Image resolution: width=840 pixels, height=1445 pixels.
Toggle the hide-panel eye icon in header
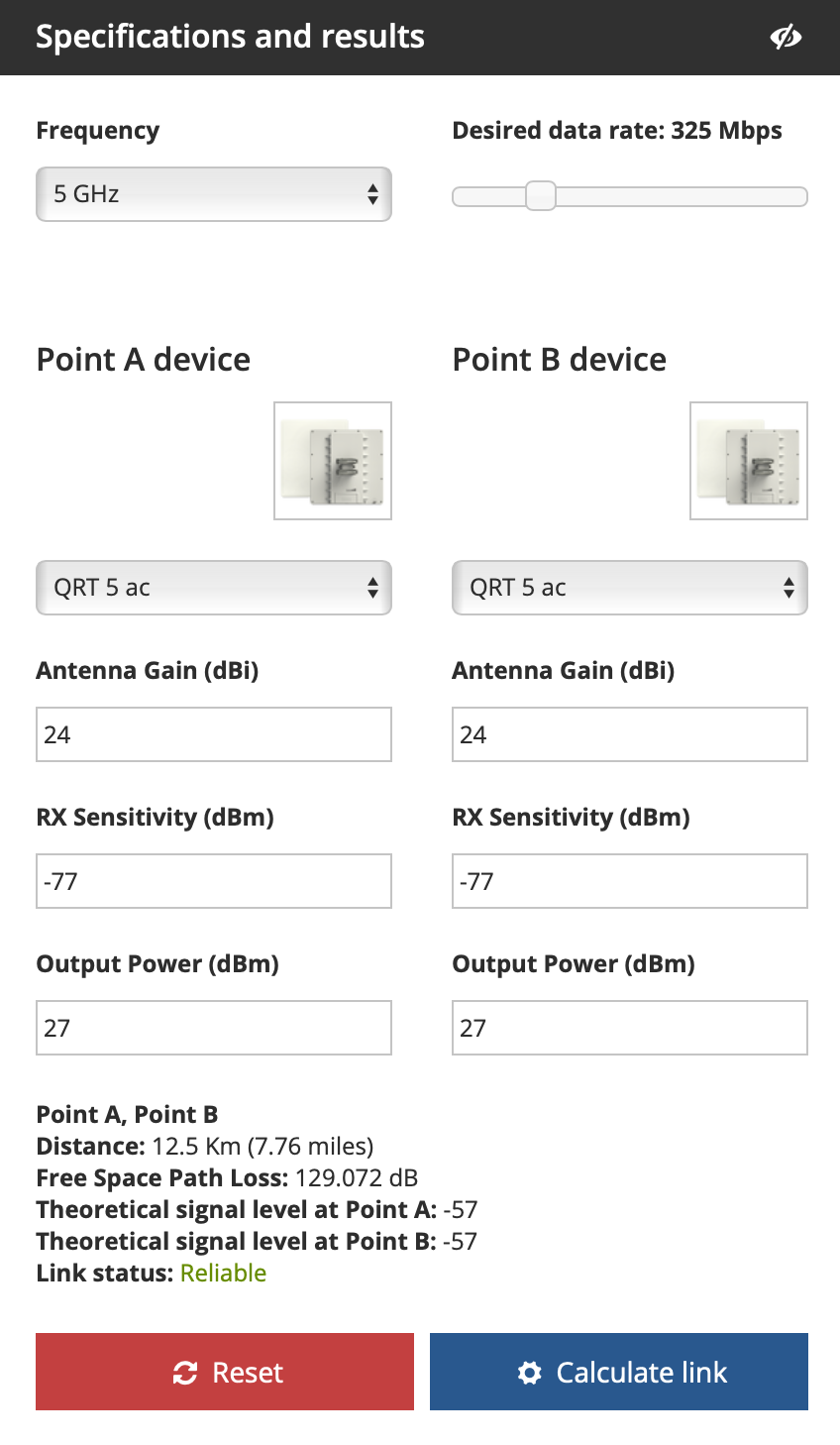click(786, 38)
